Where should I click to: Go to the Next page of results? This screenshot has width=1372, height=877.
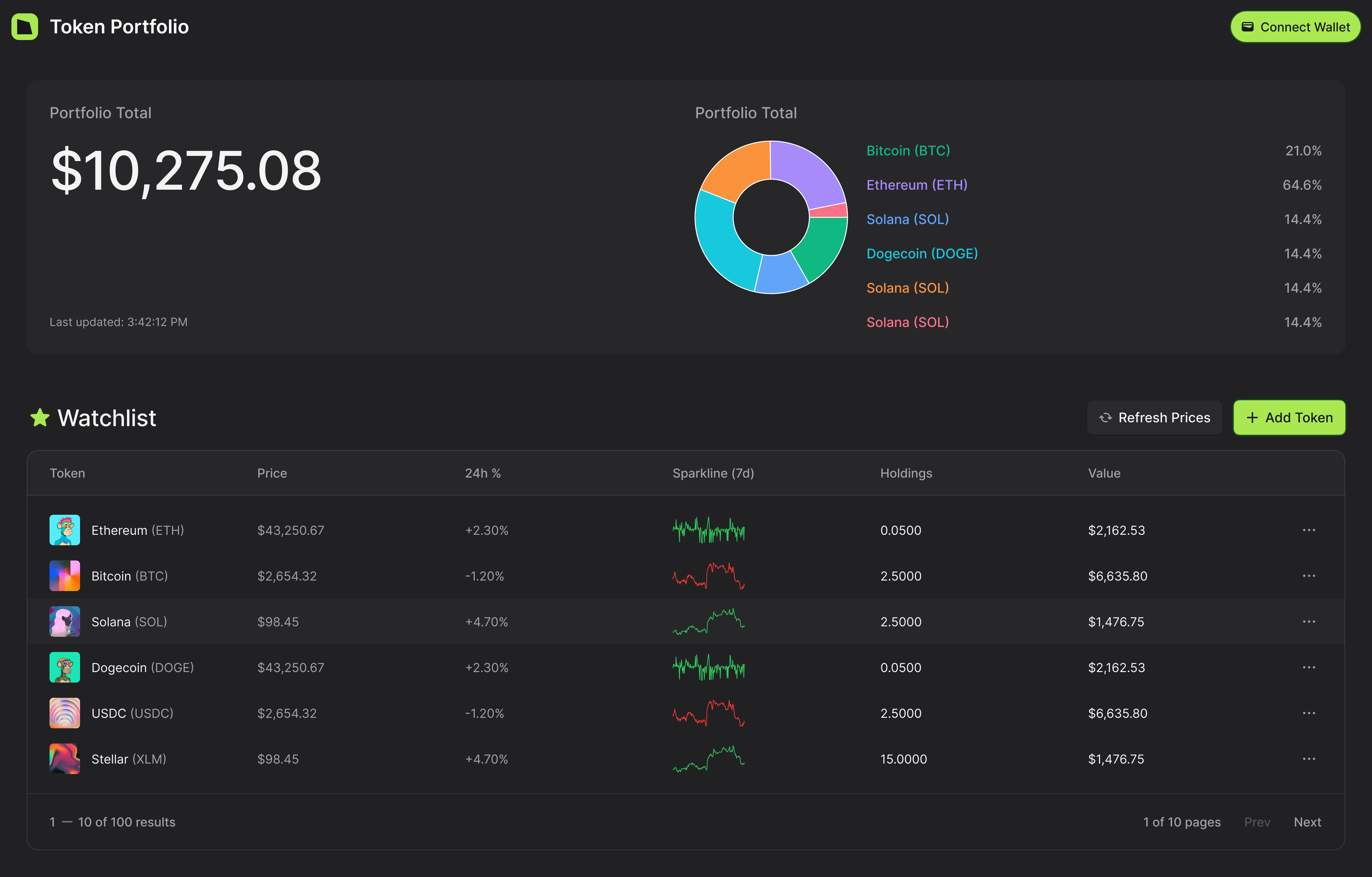(x=1307, y=822)
